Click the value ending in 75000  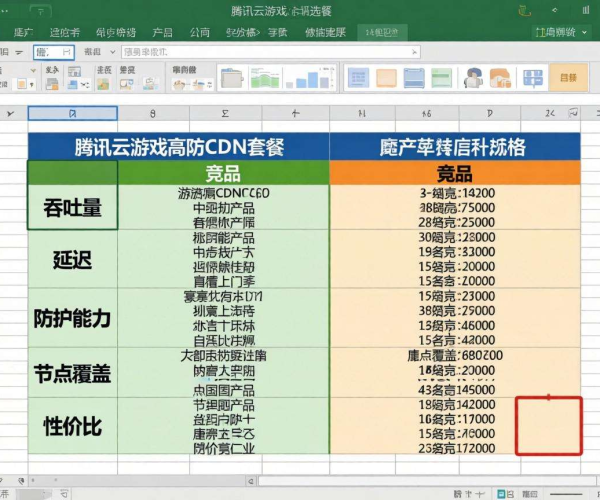457,208
